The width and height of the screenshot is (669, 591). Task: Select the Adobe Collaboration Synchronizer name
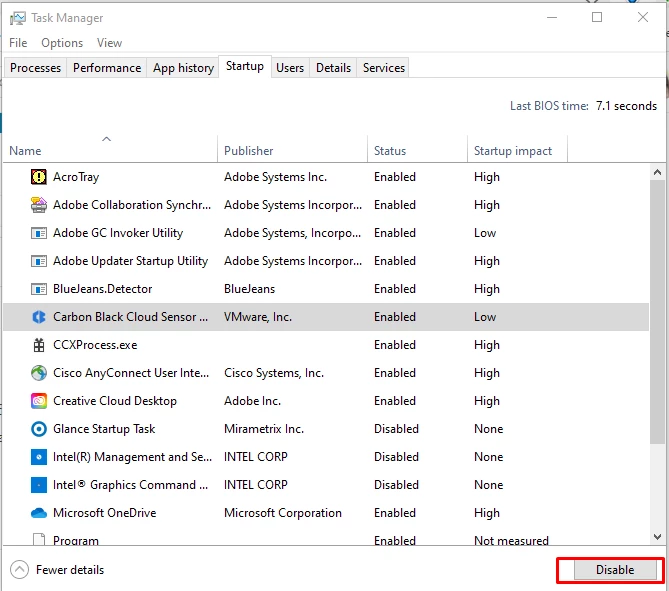(x=132, y=205)
